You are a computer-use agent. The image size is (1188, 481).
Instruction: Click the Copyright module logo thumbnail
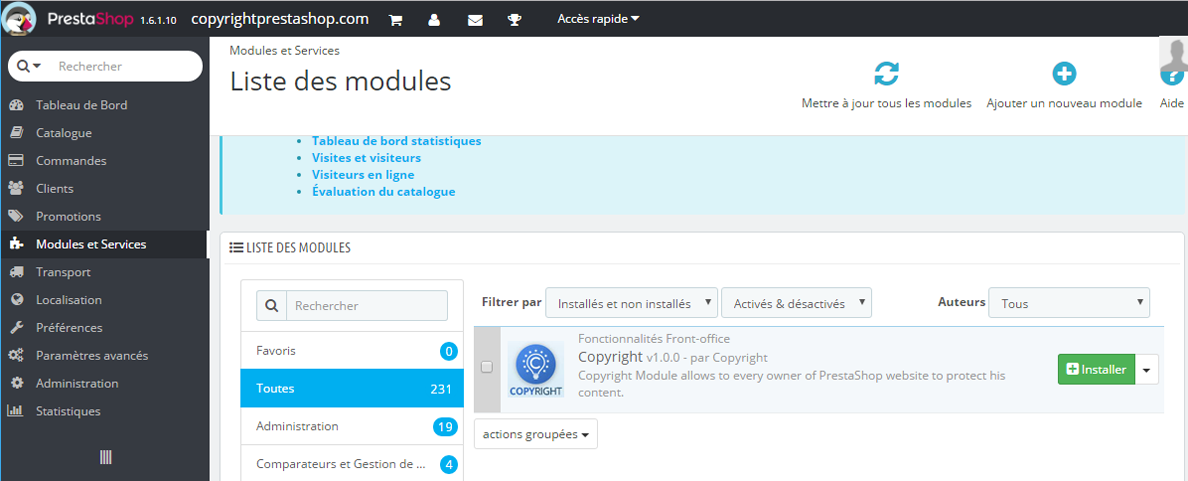(x=536, y=370)
